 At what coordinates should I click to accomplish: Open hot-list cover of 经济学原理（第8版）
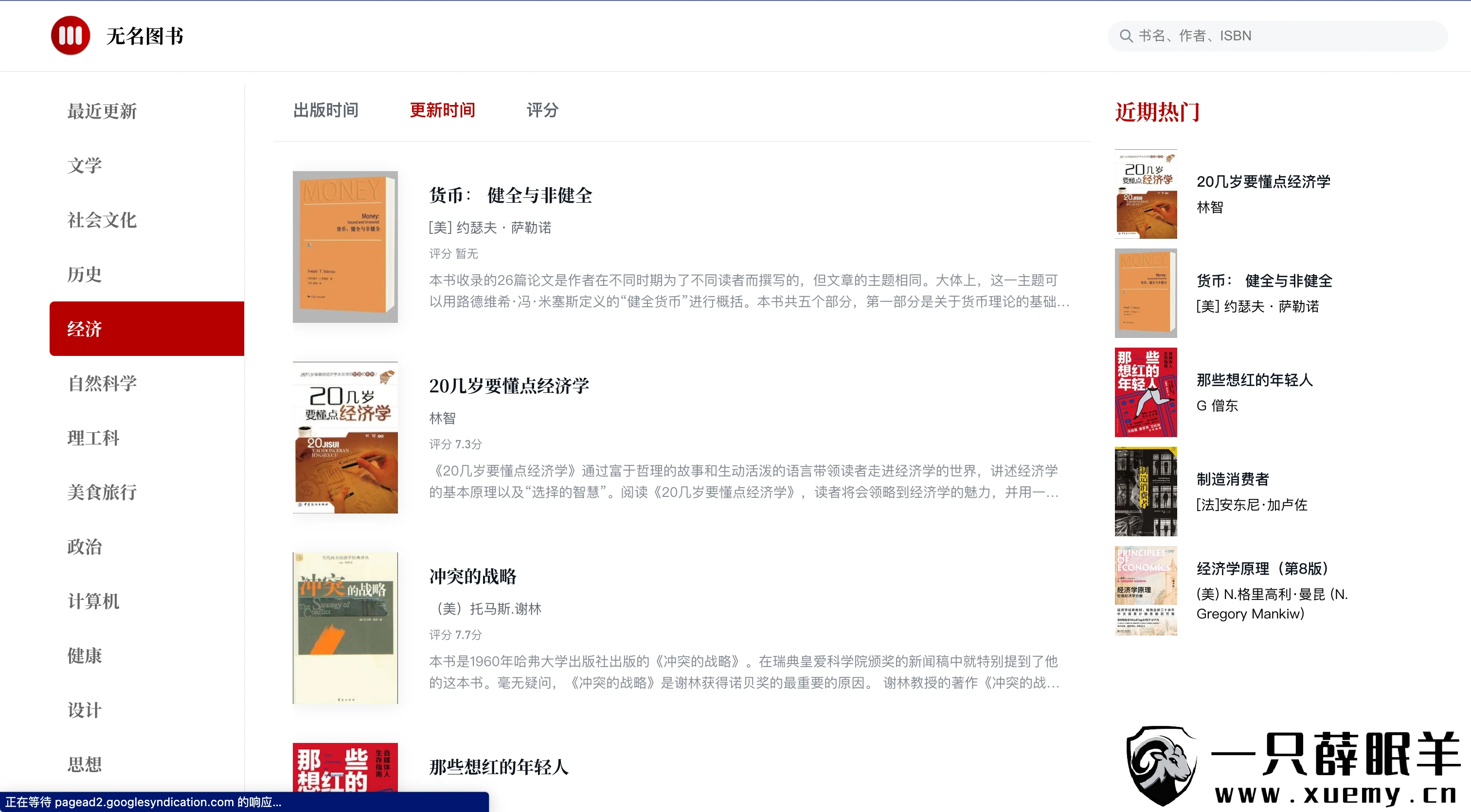1146,591
